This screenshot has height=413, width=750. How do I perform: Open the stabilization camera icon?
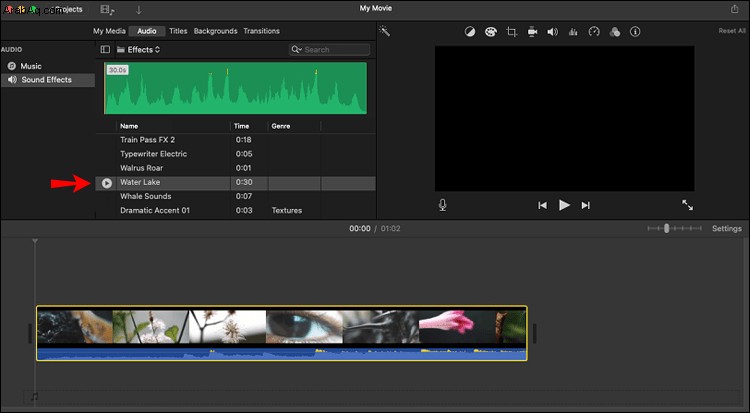pyautogui.click(x=532, y=32)
